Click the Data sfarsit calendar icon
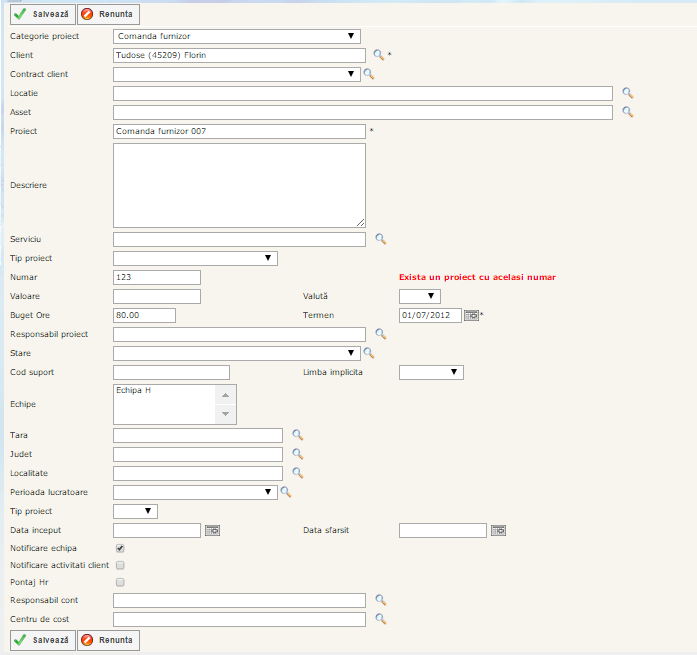 click(498, 531)
